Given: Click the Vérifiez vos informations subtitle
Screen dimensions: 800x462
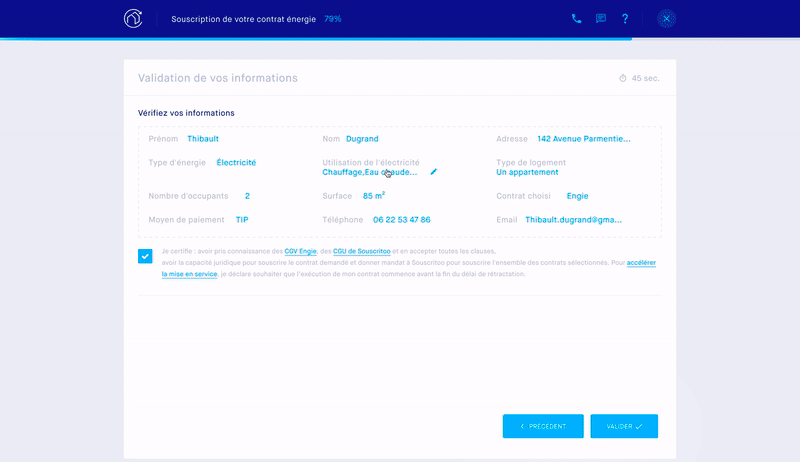Looking at the screenshot, I should coord(186,113).
